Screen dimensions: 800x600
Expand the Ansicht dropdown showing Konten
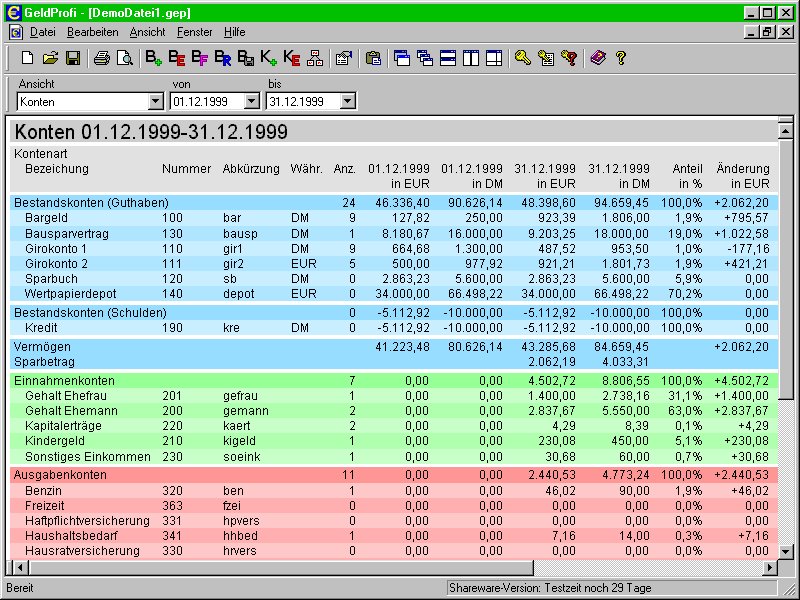(156, 102)
